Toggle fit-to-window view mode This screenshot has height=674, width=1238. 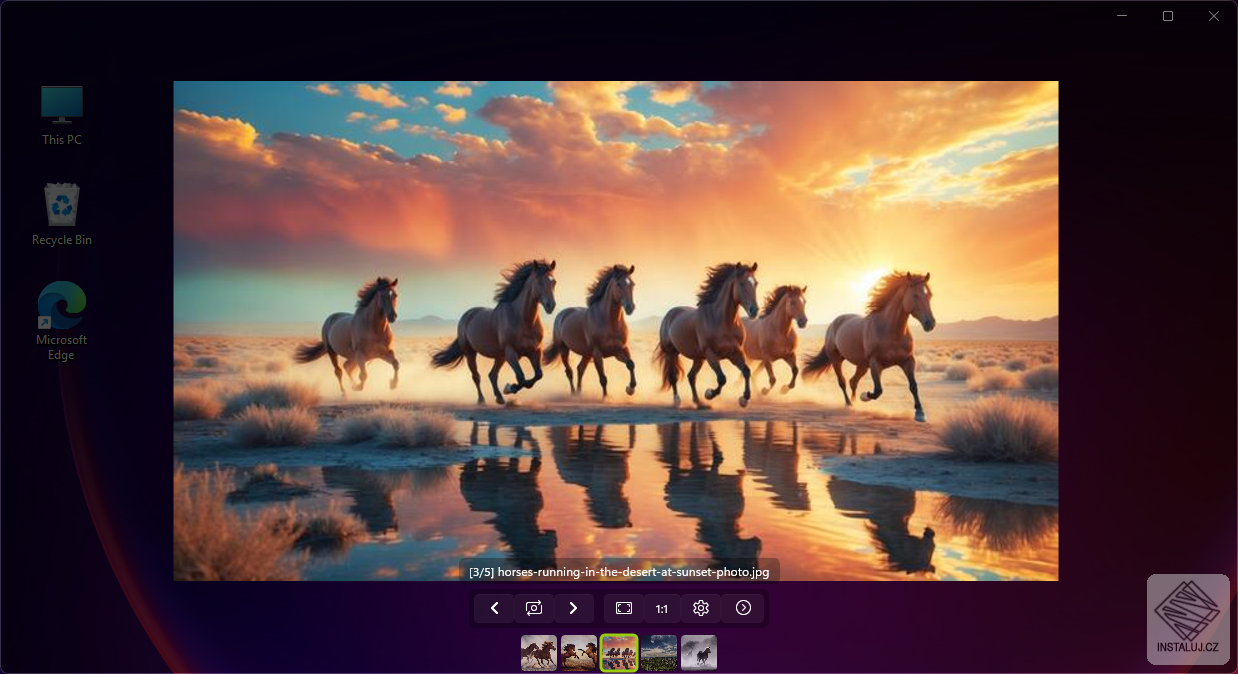click(624, 608)
